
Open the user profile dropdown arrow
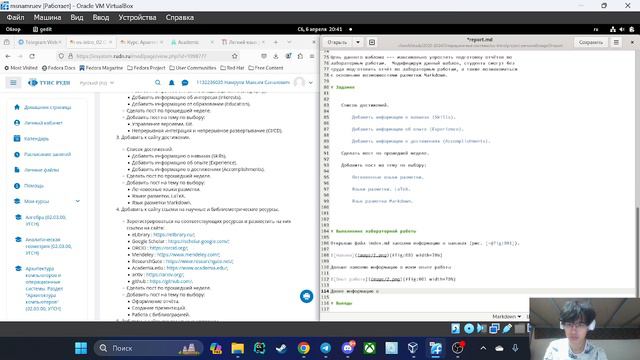coord(311,83)
